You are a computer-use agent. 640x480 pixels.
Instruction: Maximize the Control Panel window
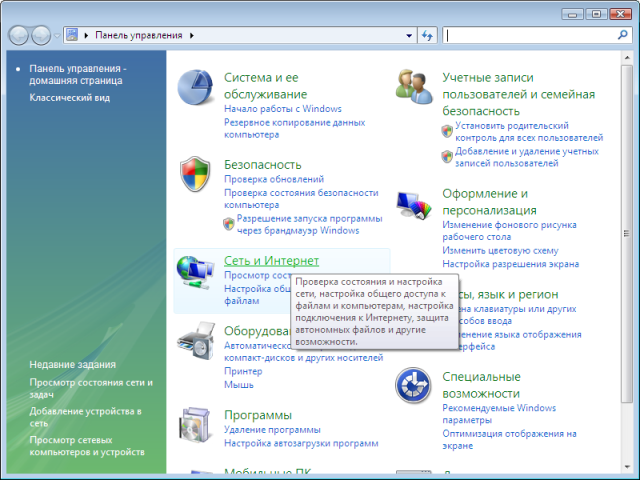pyautogui.click(x=596, y=14)
